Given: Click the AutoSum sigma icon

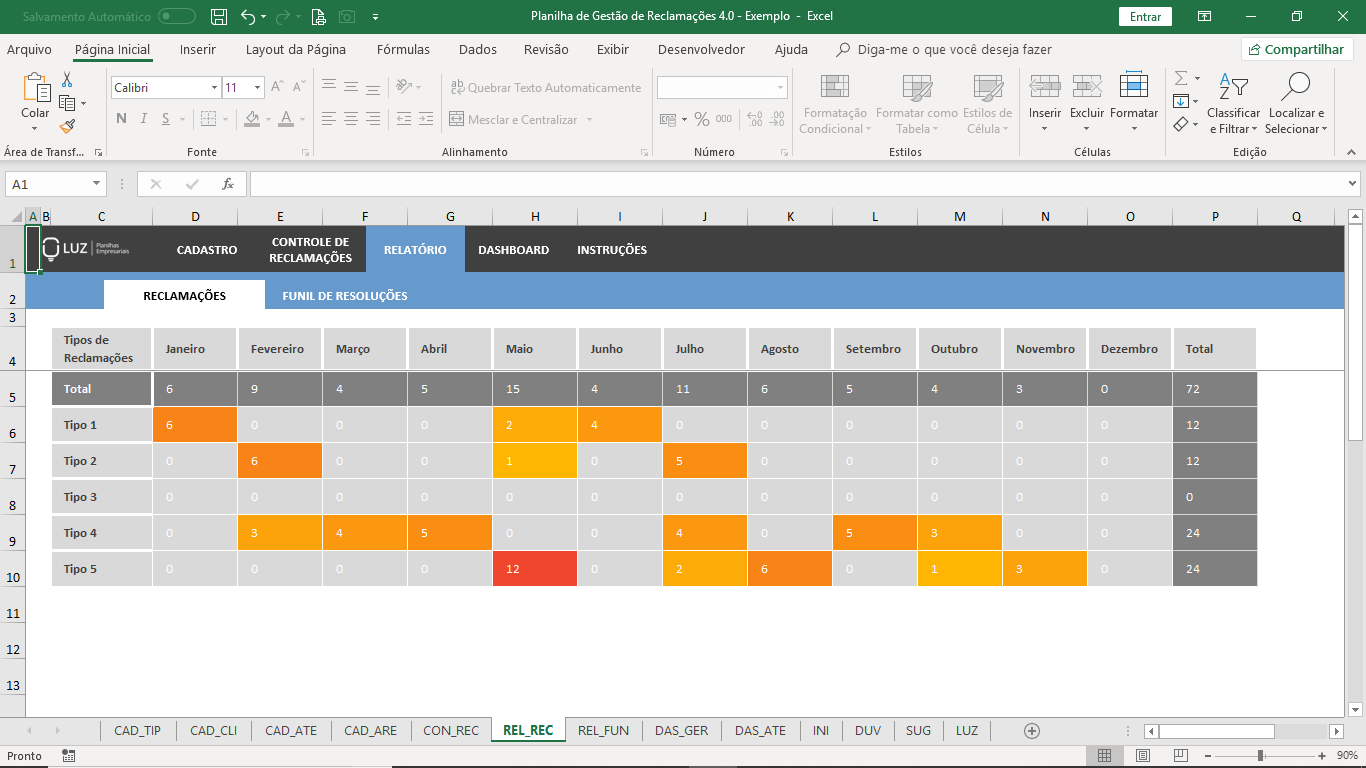Looking at the screenshot, I should pos(1181,78).
